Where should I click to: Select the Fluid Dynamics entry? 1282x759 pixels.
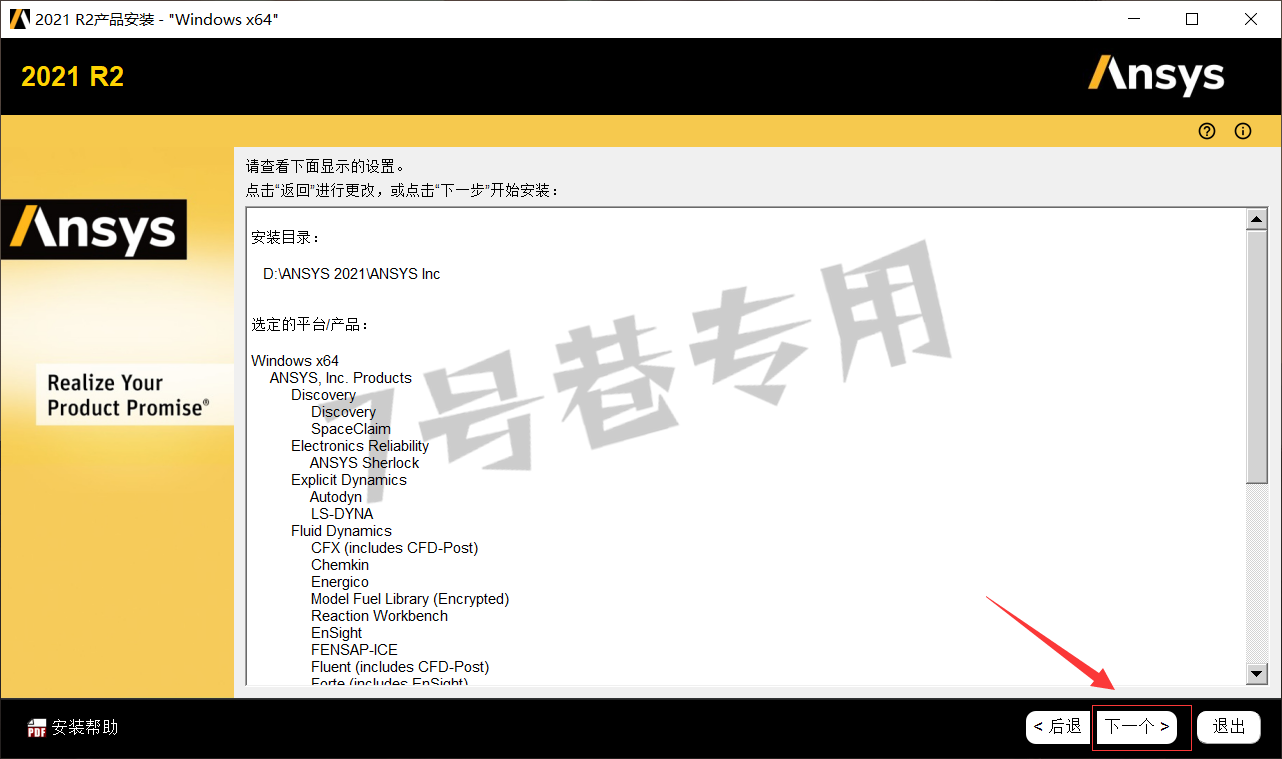tap(341, 531)
